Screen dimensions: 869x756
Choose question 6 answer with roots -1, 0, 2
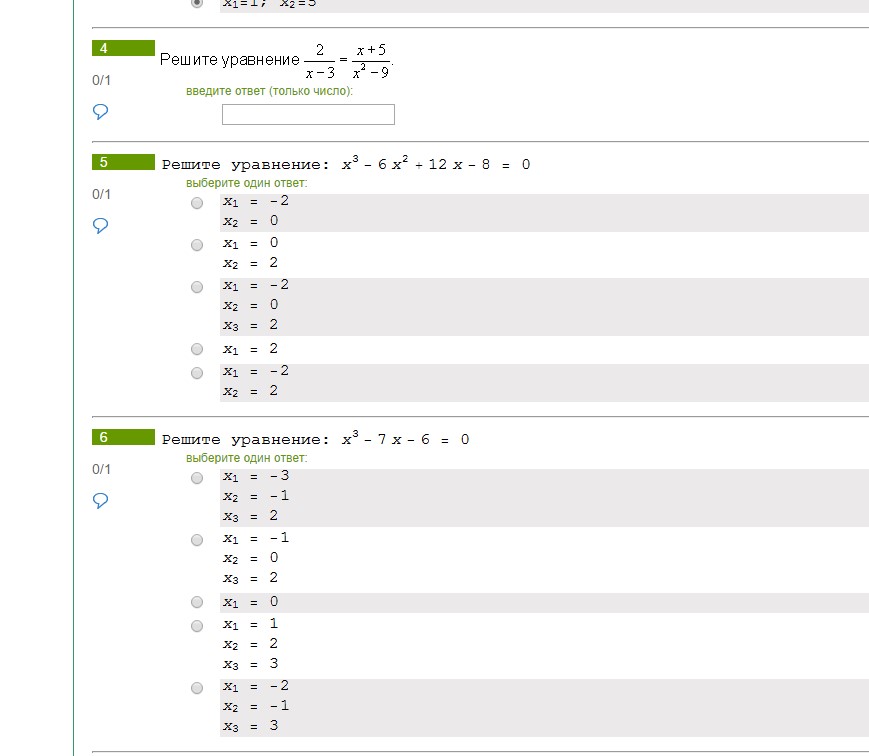click(197, 540)
